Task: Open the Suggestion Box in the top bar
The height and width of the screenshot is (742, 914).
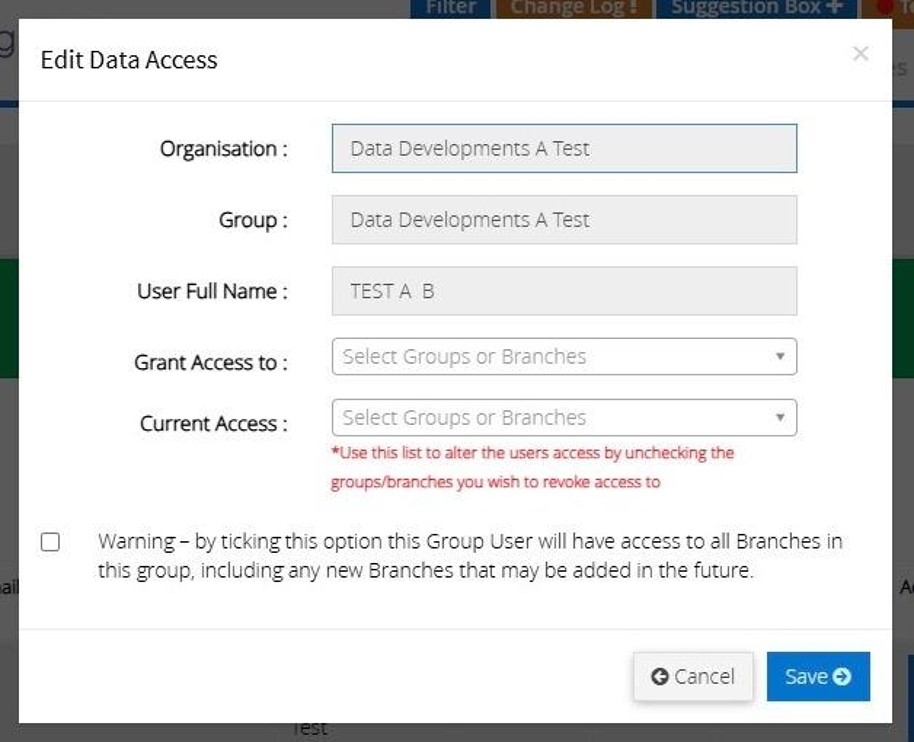Action: point(745,8)
